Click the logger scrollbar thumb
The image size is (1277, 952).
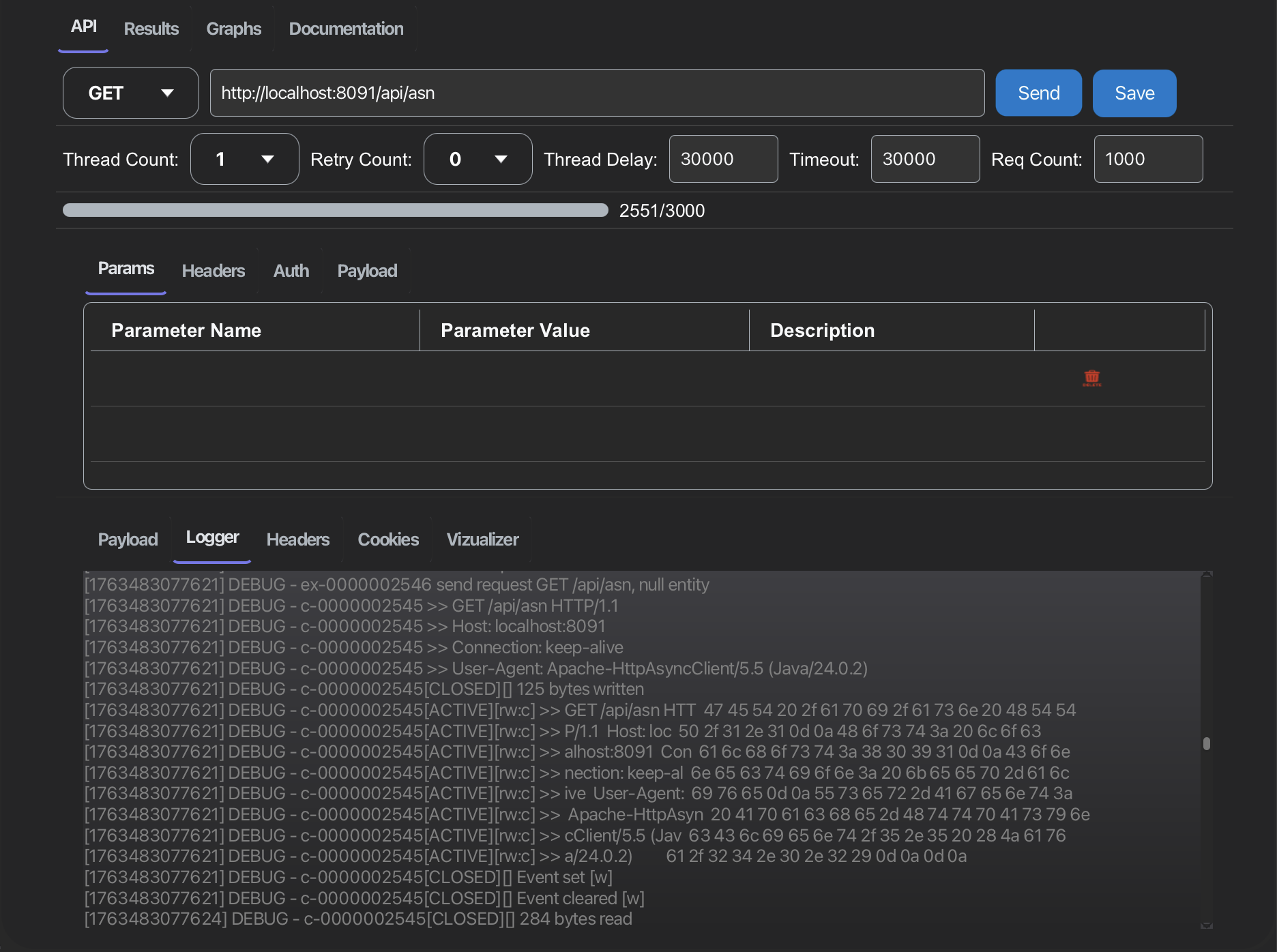click(1207, 743)
